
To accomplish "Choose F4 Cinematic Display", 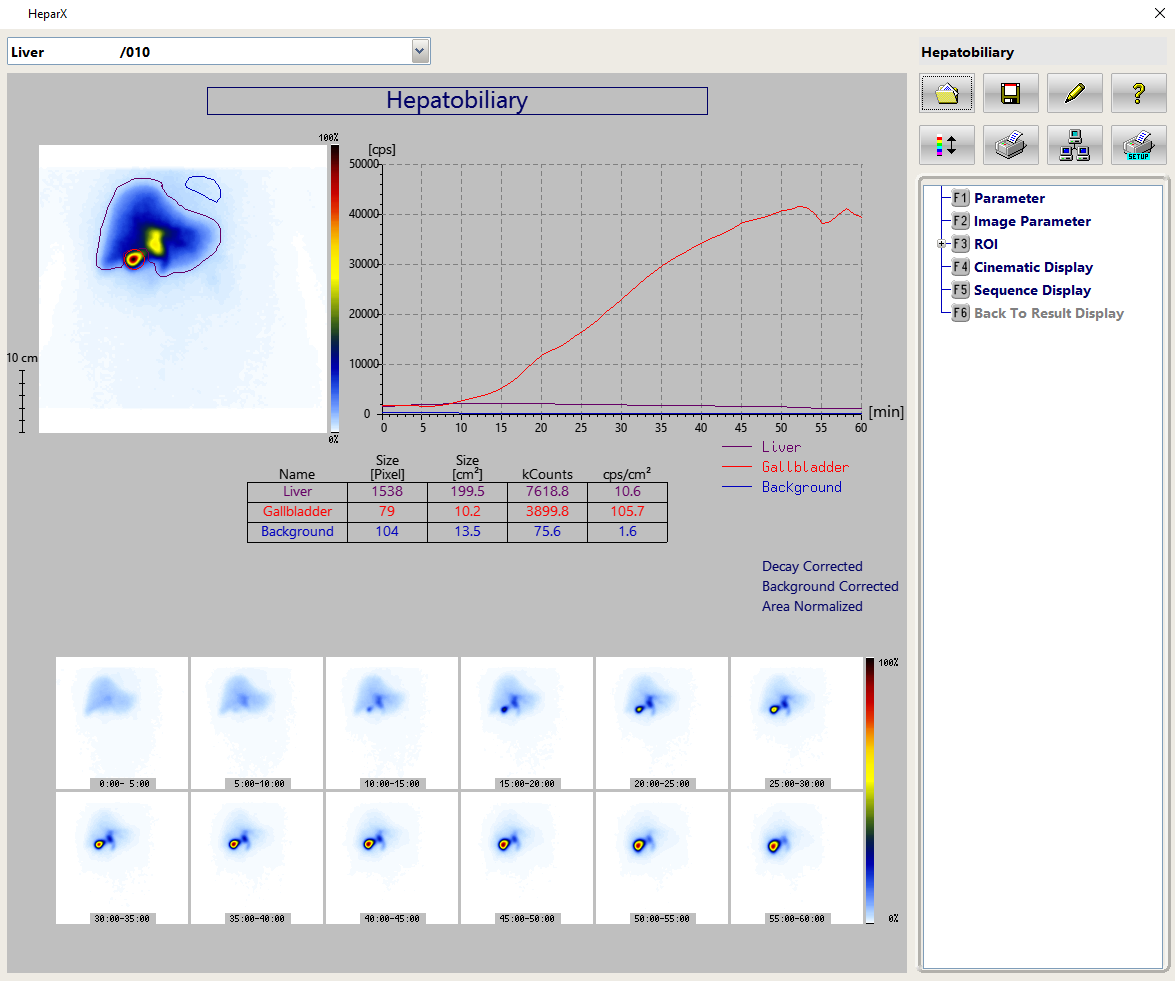I will (x=1033, y=267).
